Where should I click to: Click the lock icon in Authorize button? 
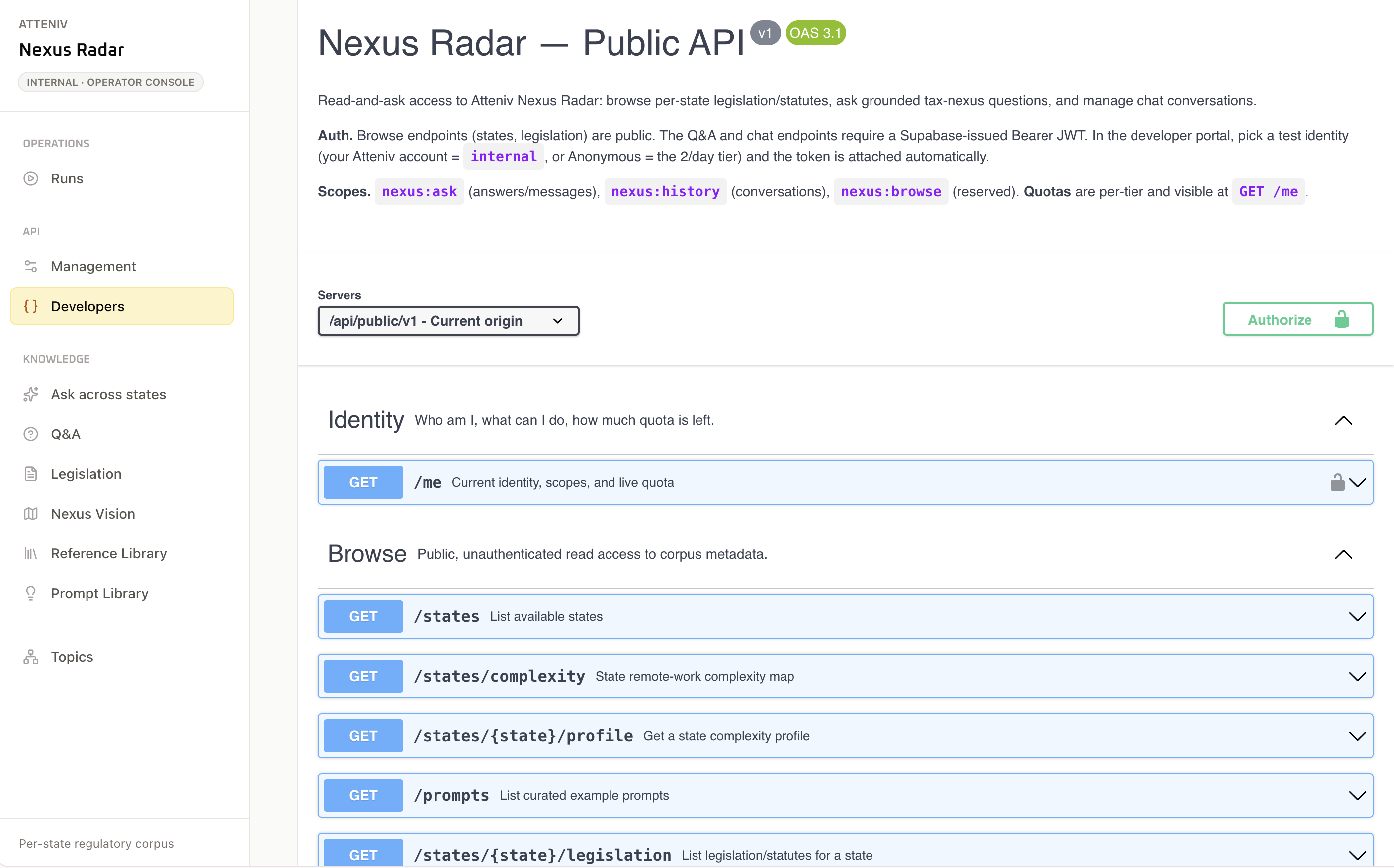(x=1342, y=319)
